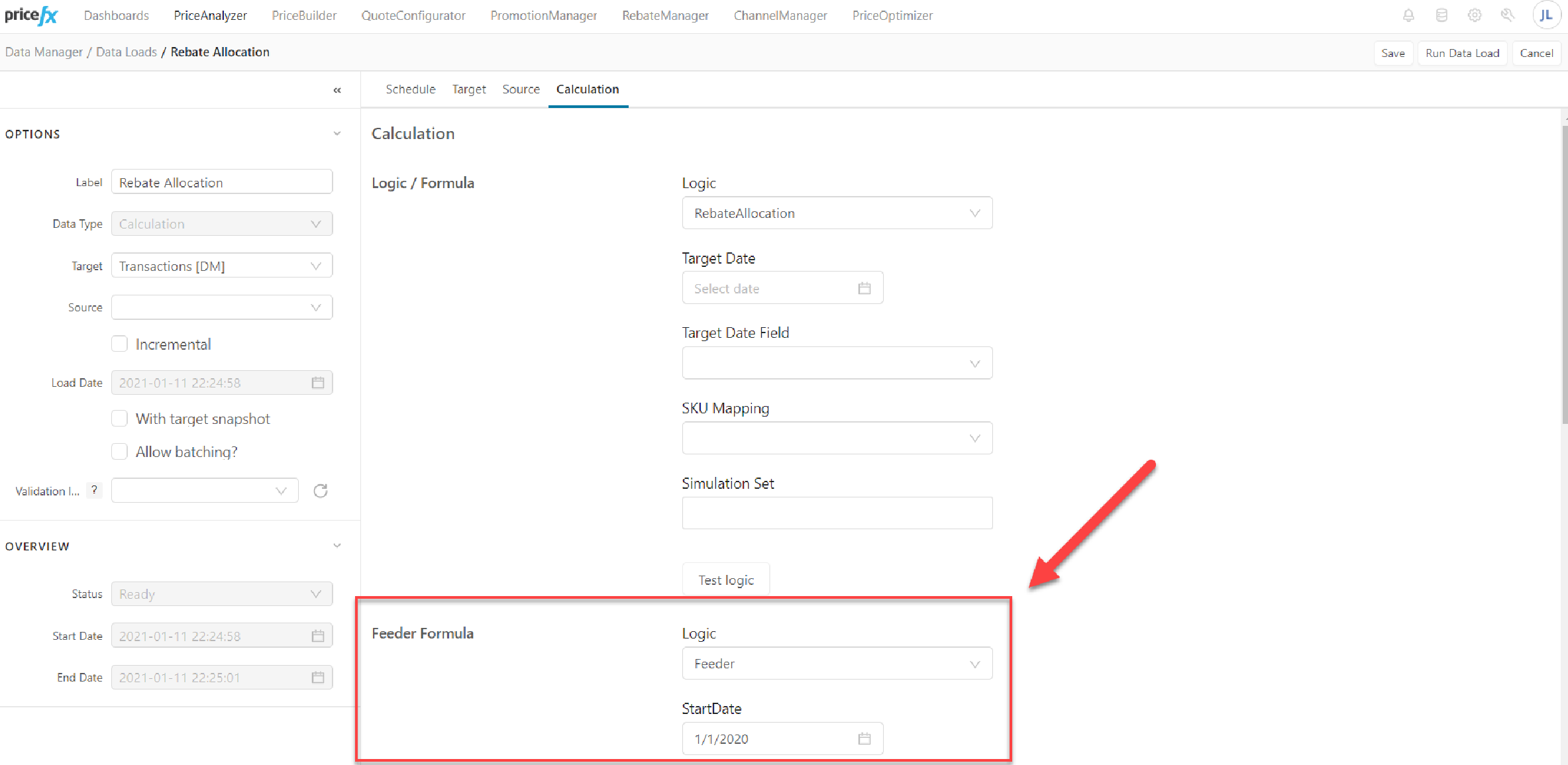
Task: Click the notifications bell icon
Action: [x=1408, y=15]
